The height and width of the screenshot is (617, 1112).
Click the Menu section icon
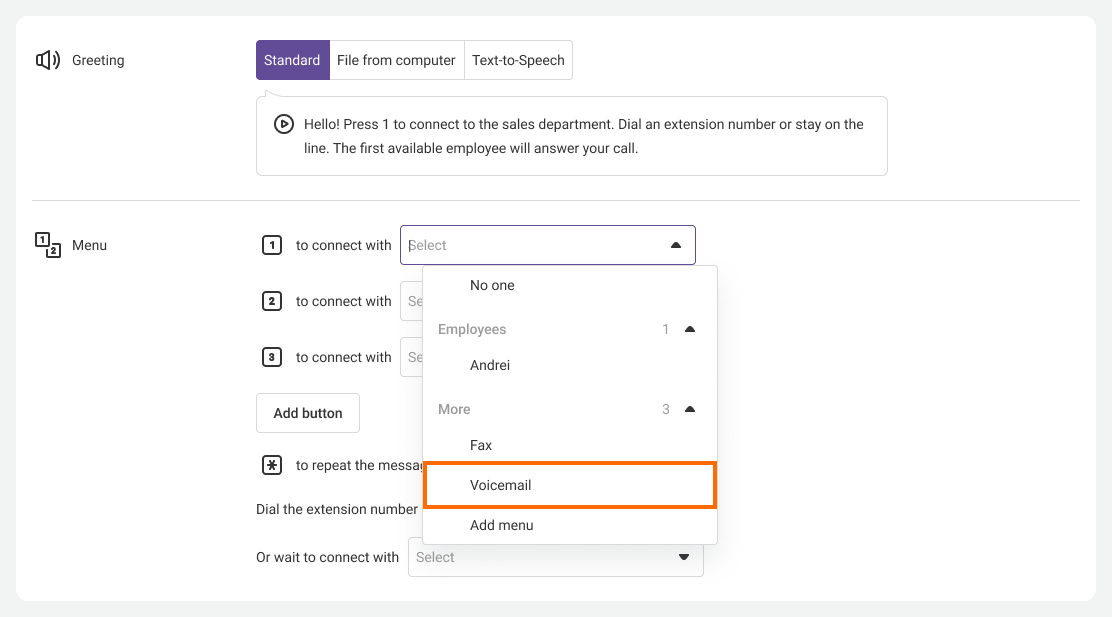click(x=48, y=245)
